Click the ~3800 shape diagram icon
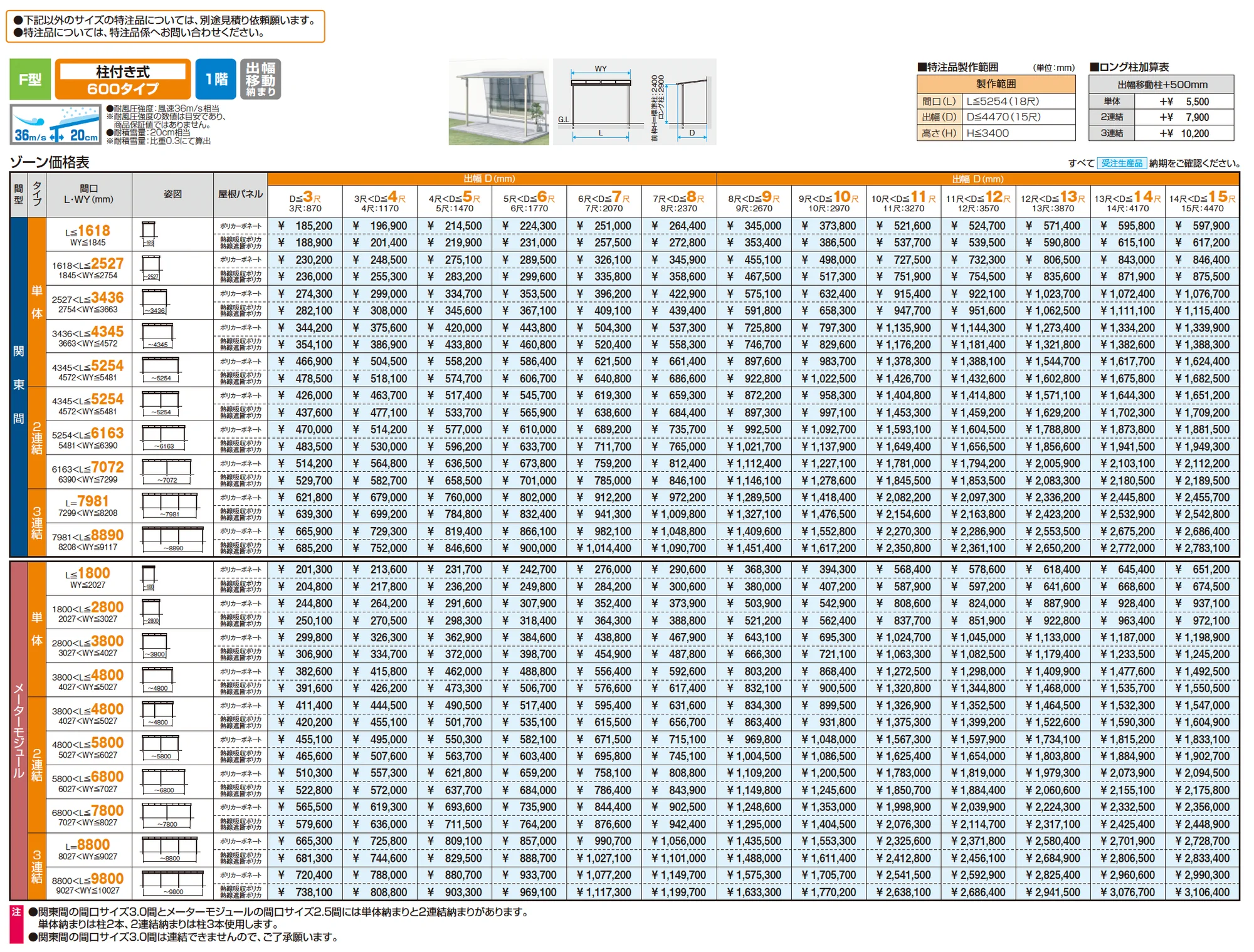This screenshot has height=952, width=1254. 155,646
